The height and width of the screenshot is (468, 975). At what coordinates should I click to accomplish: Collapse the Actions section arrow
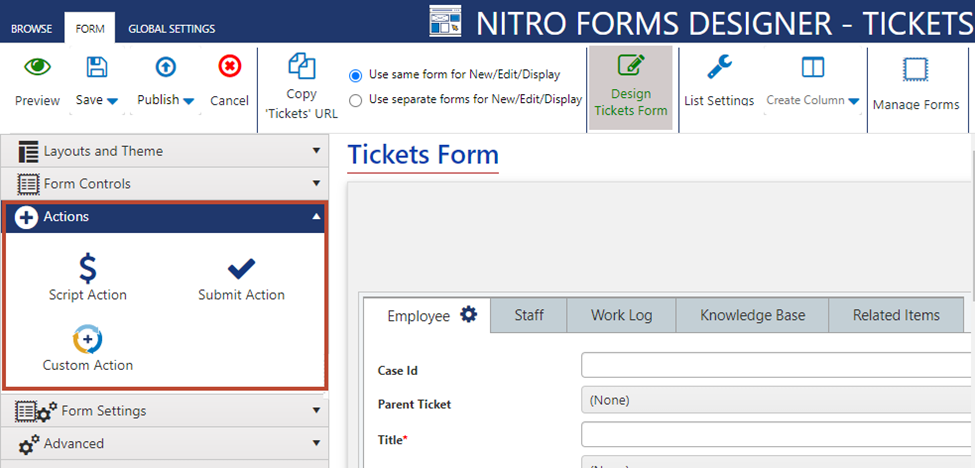316,217
